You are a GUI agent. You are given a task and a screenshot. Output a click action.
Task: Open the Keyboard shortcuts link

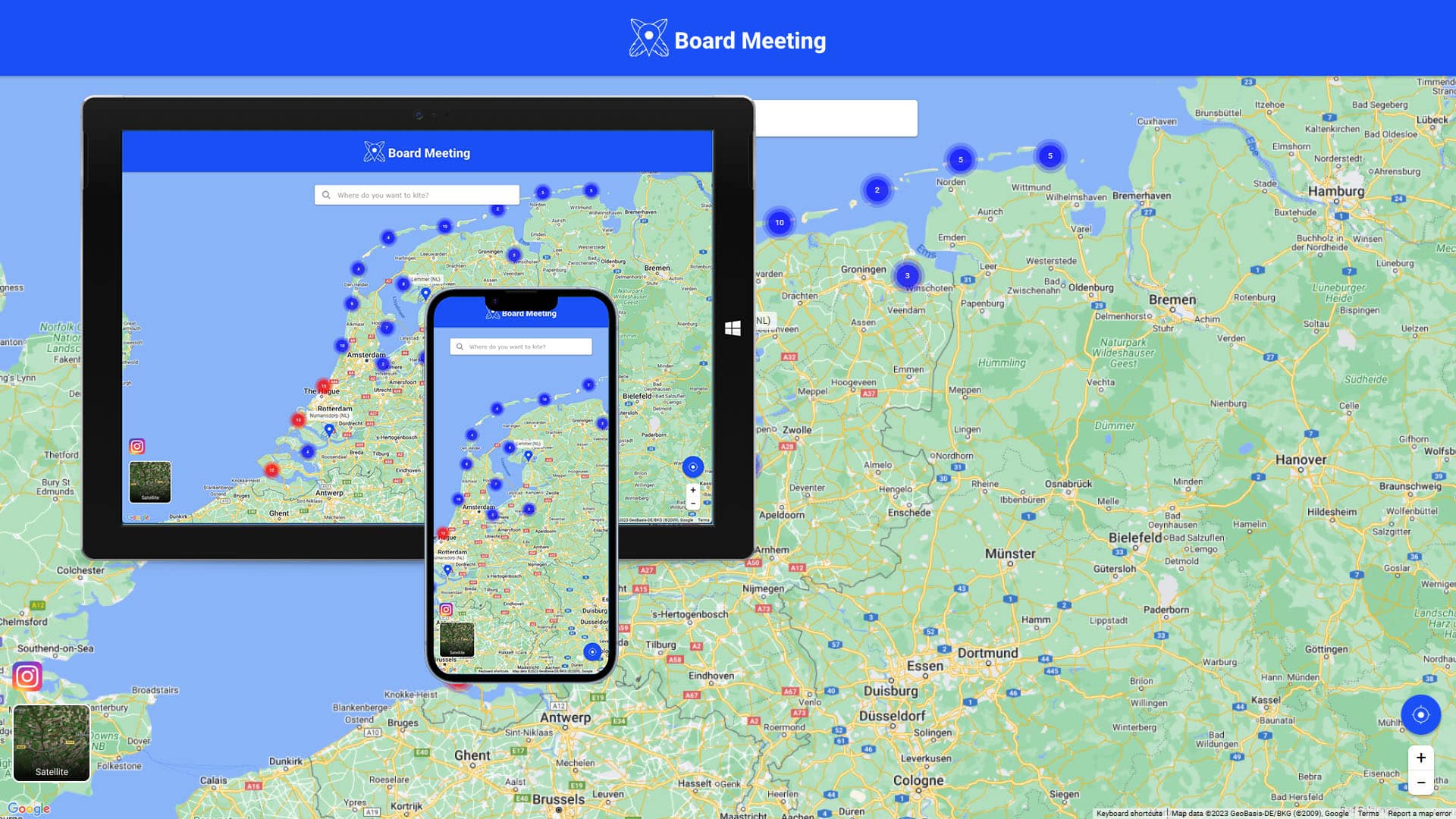pyautogui.click(x=1128, y=814)
